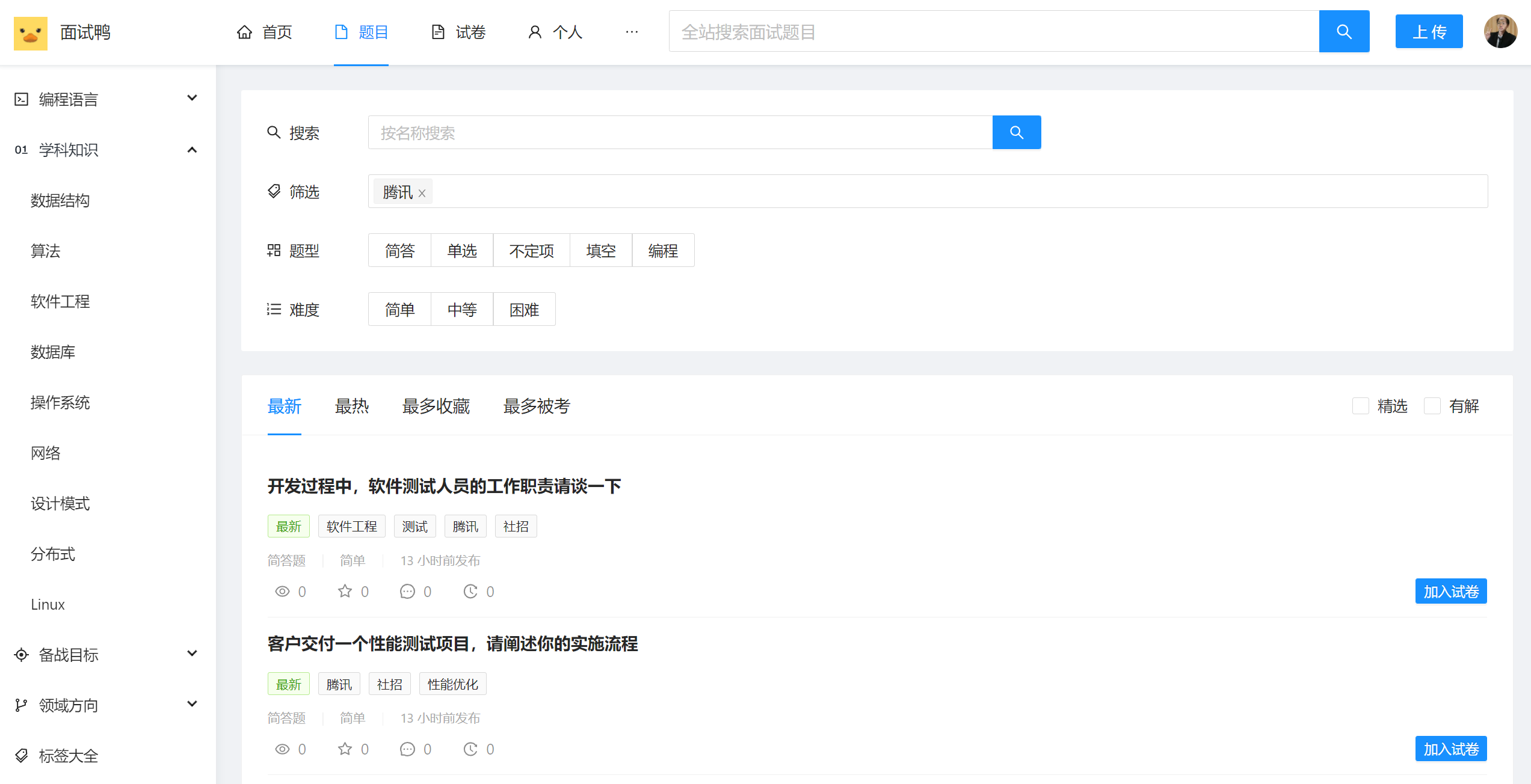Screen dimensions: 1531x784
Task: Click the 备战目标 target icon
Action: click(22, 655)
